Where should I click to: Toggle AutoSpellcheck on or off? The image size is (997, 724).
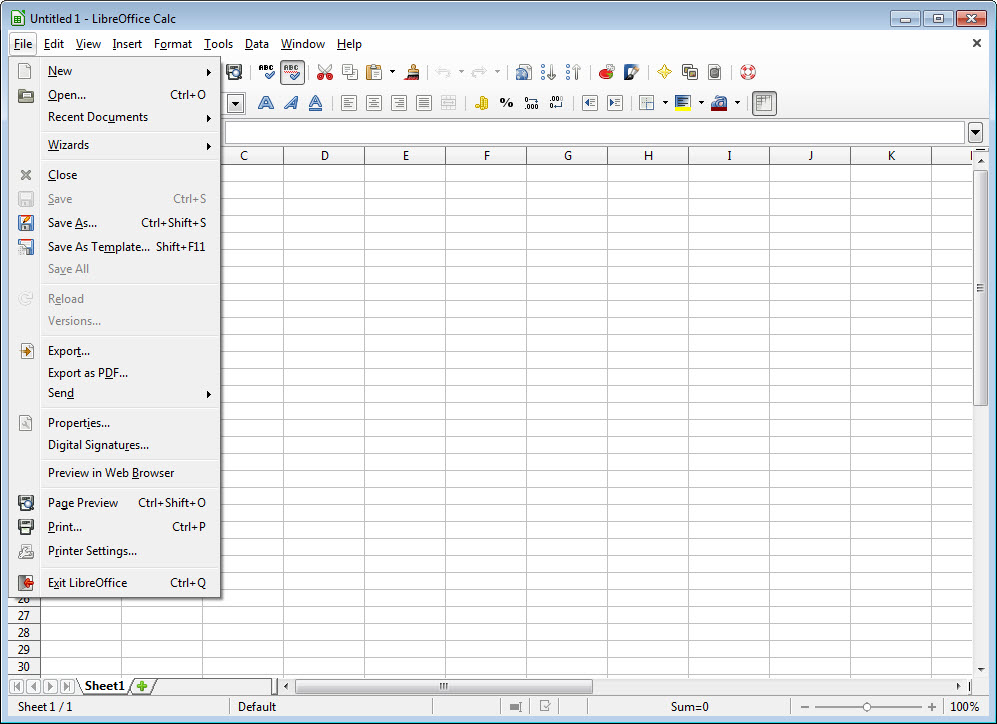pos(292,72)
